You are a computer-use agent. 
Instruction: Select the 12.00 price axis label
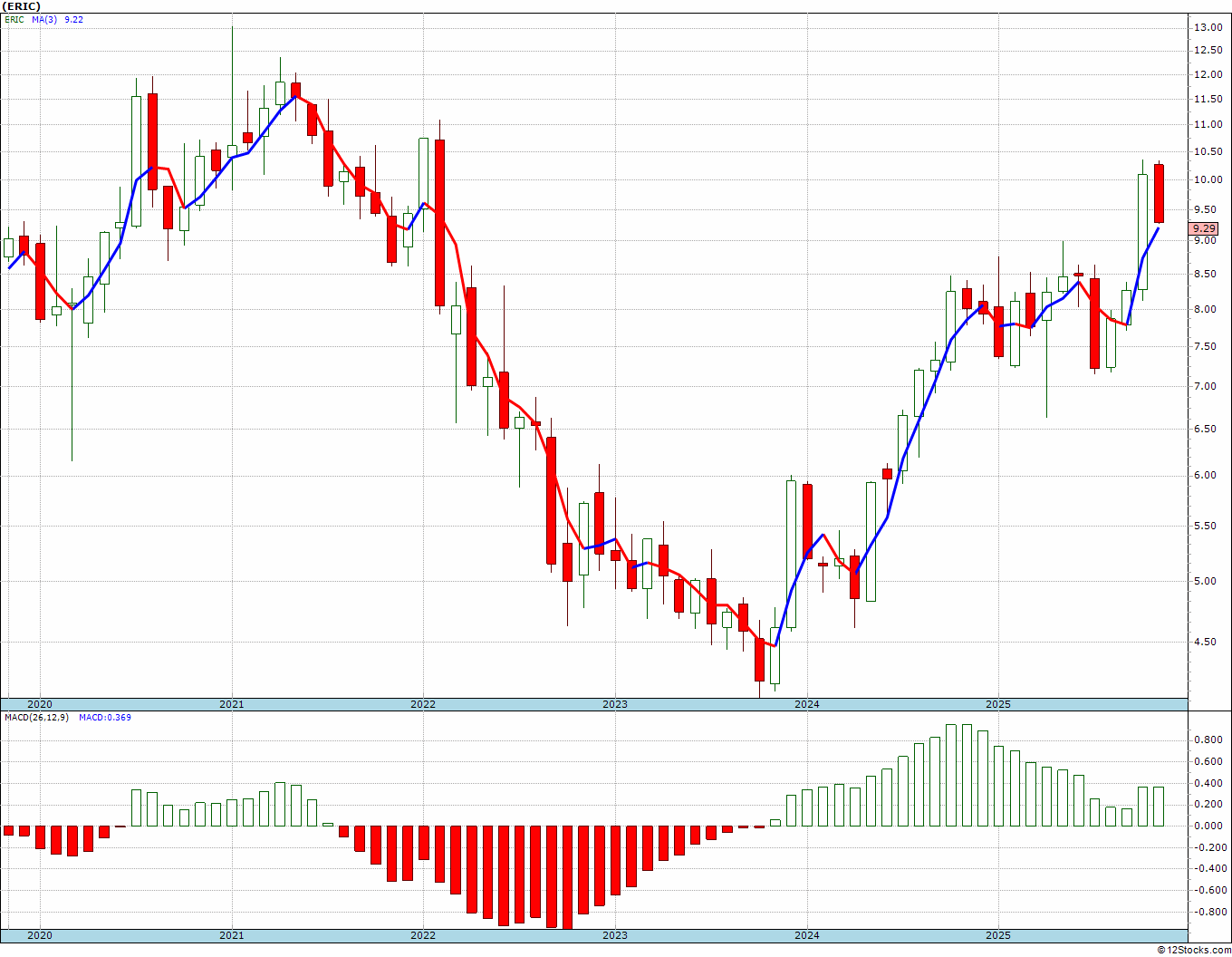pos(1208,74)
